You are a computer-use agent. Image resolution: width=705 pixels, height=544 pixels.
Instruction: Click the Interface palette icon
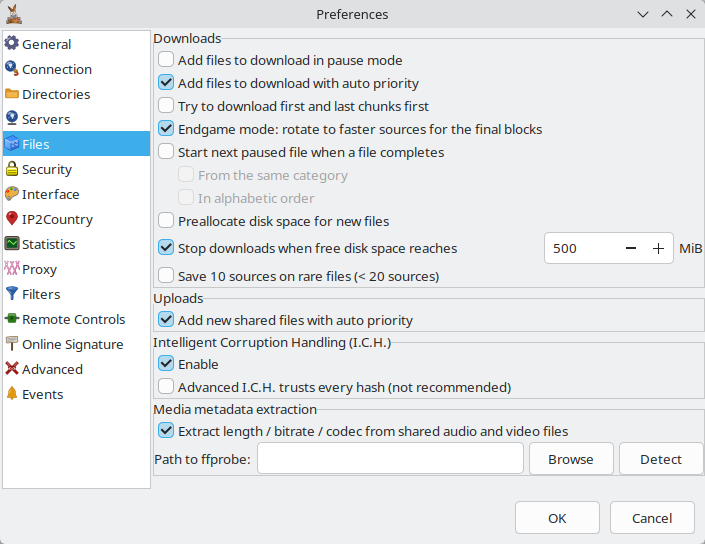click(x=12, y=193)
